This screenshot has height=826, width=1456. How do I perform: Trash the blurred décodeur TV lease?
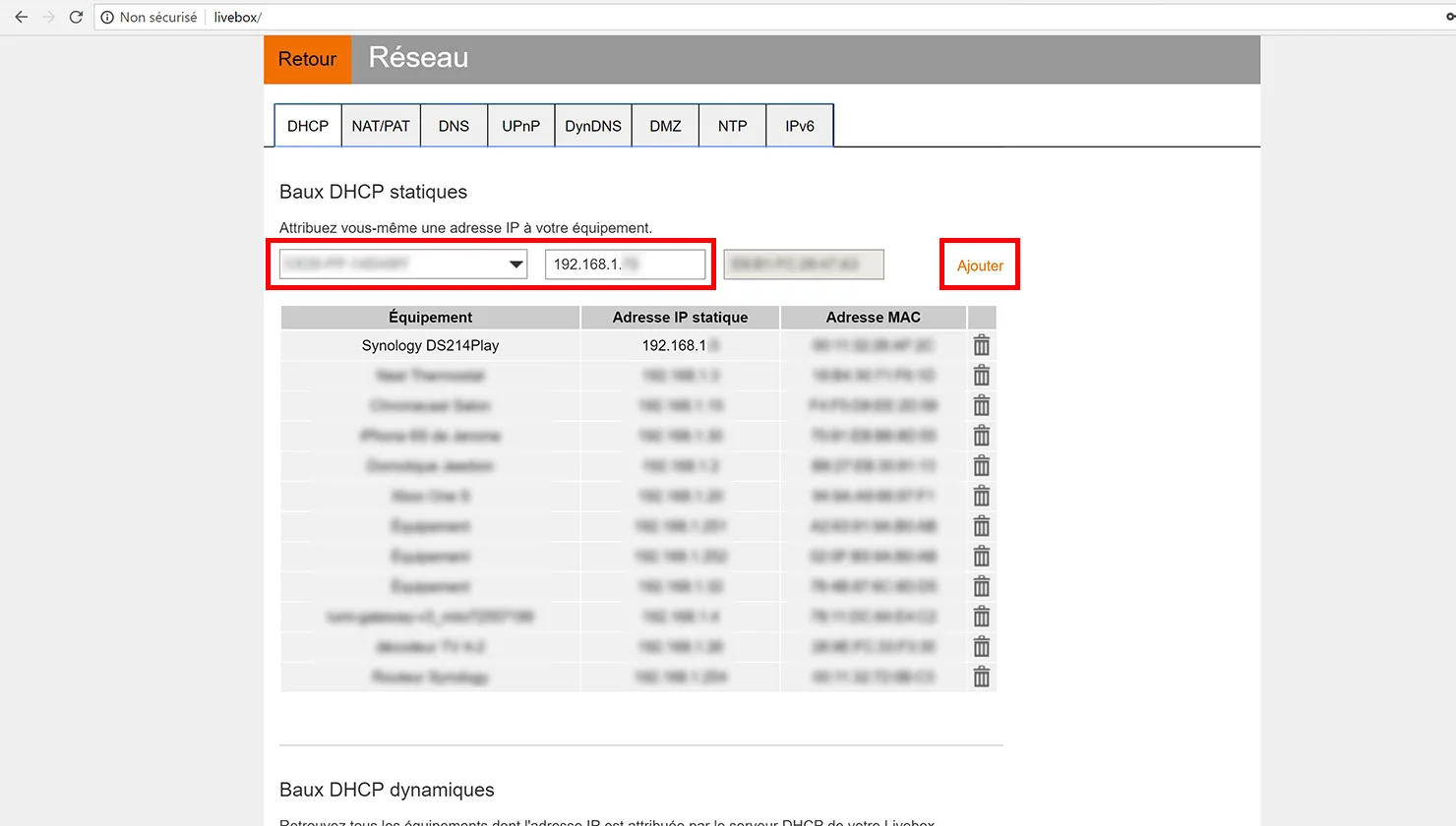(x=981, y=647)
